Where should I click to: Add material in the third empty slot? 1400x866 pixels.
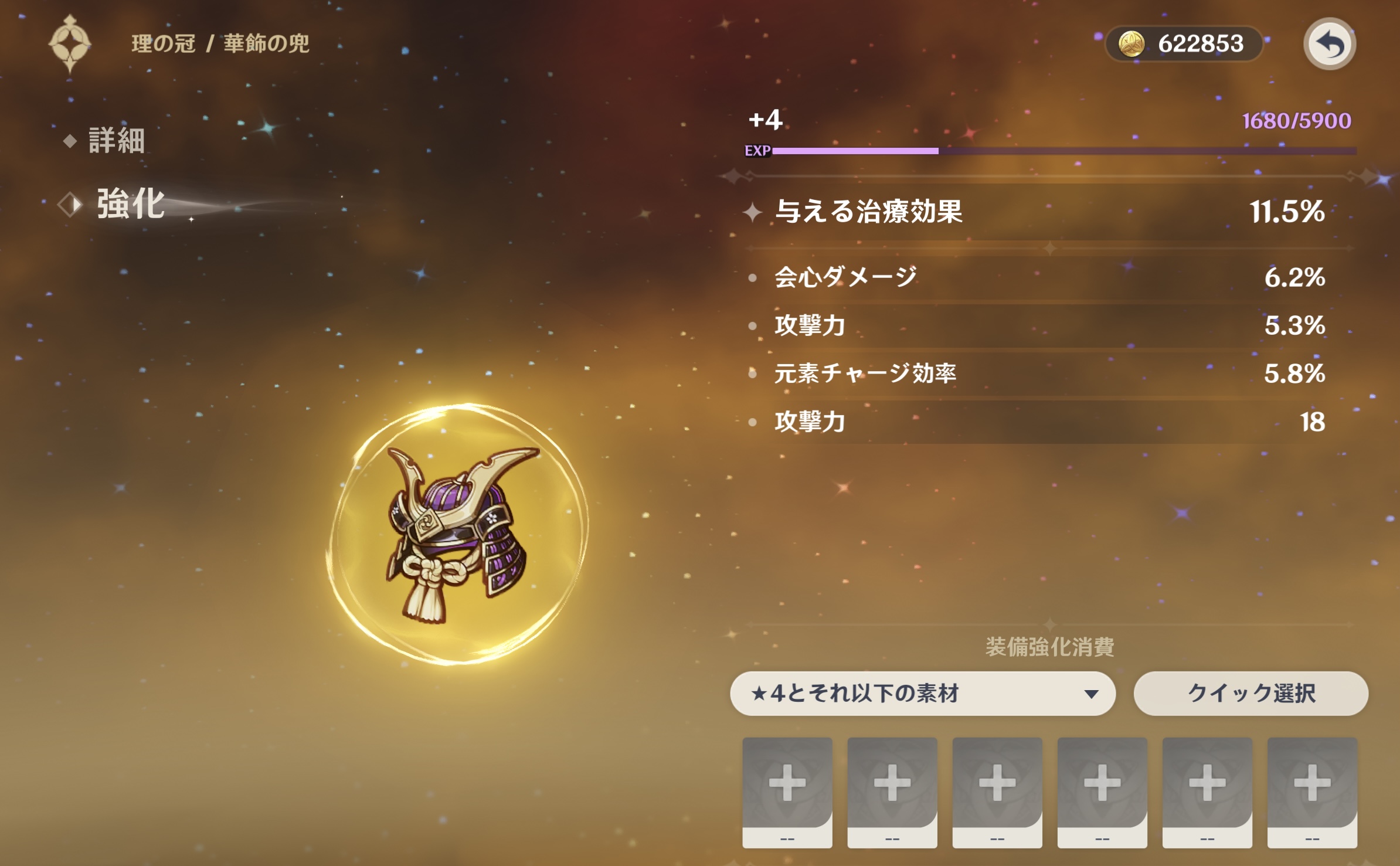[x=997, y=792]
